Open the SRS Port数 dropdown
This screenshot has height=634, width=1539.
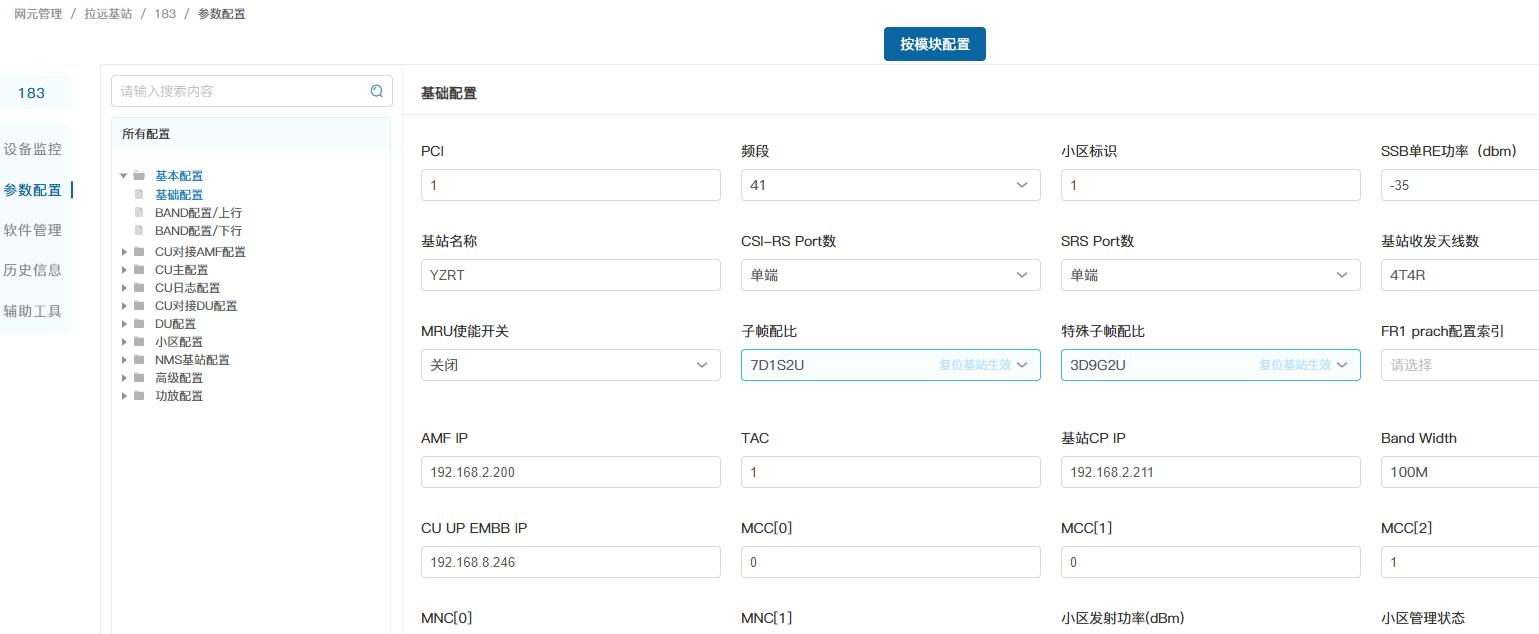pos(1210,275)
